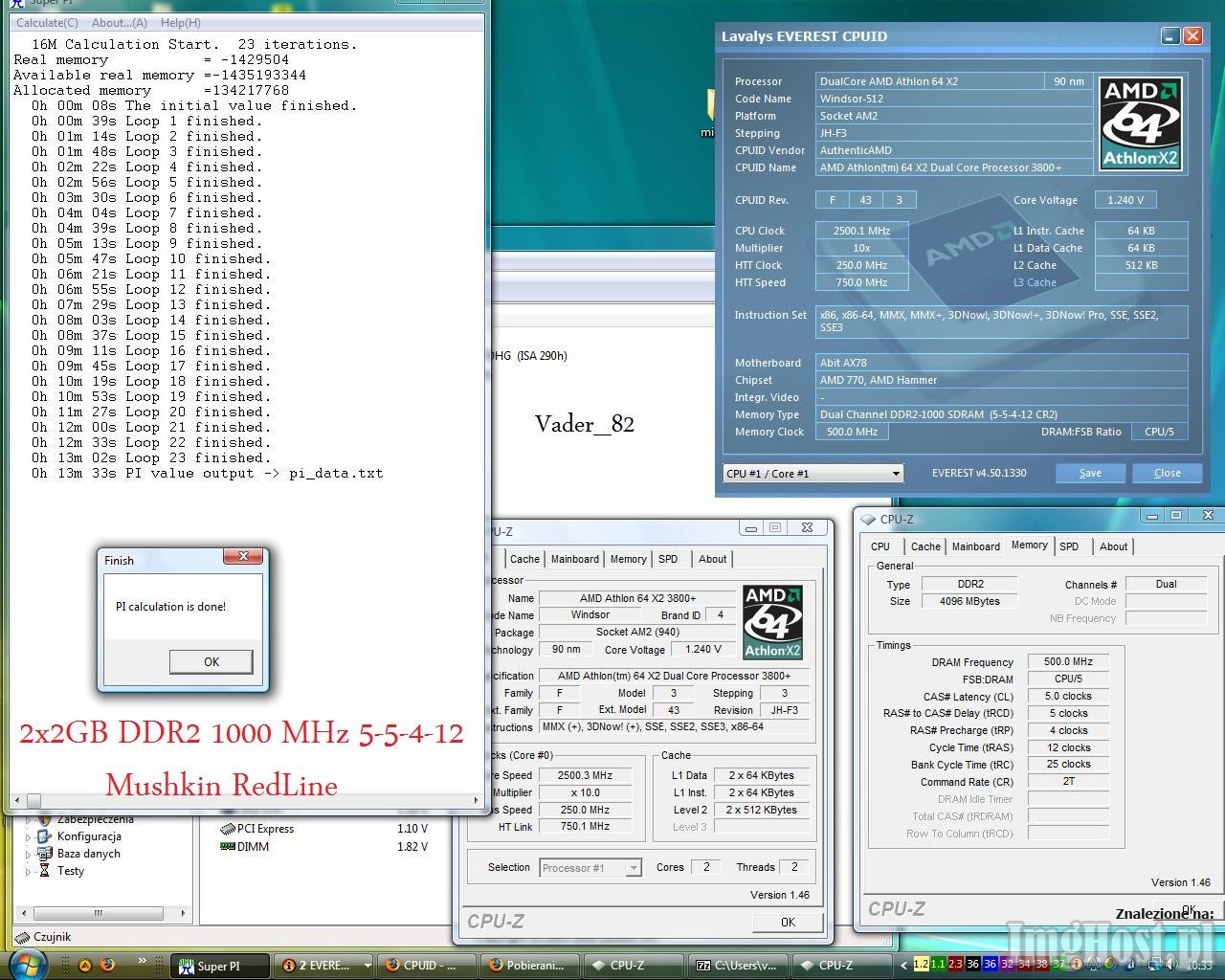1225x980 pixels.
Task: Click the Konfiguracja tree icon in EVEREST
Action: click(x=44, y=836)
